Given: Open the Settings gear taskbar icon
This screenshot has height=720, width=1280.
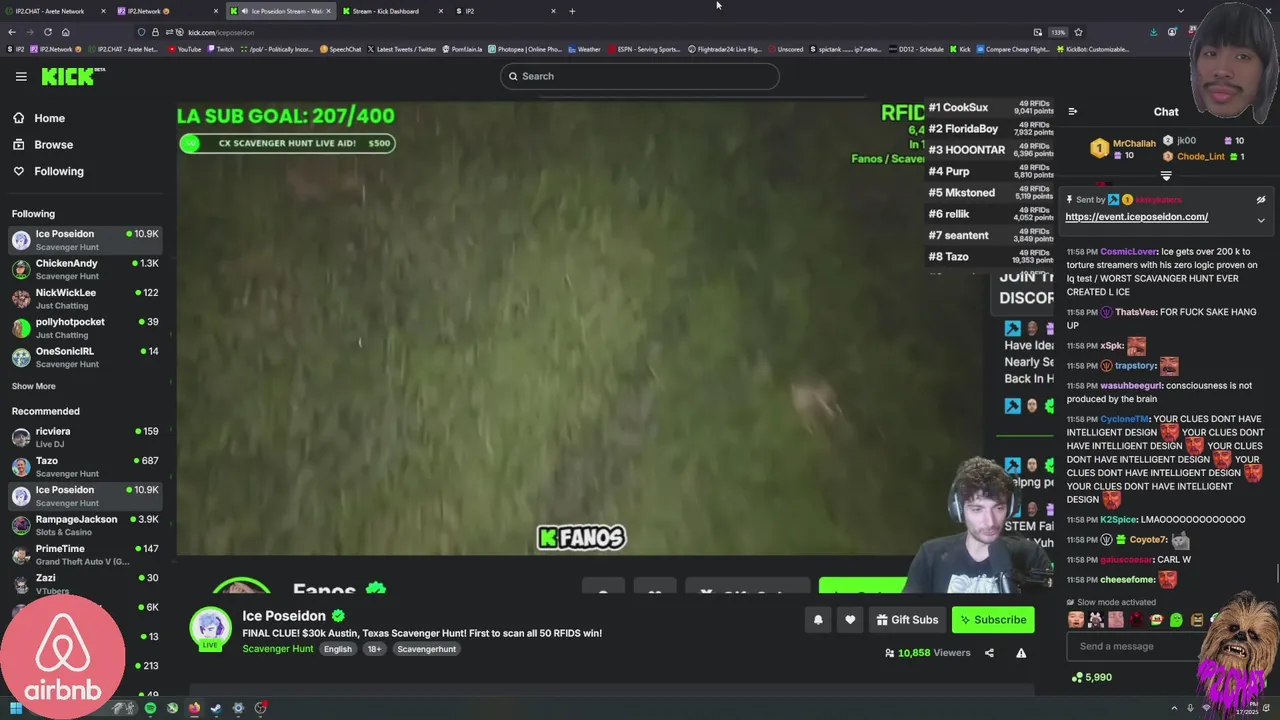Looking at the screenshot, I should (x=238, y=708).
